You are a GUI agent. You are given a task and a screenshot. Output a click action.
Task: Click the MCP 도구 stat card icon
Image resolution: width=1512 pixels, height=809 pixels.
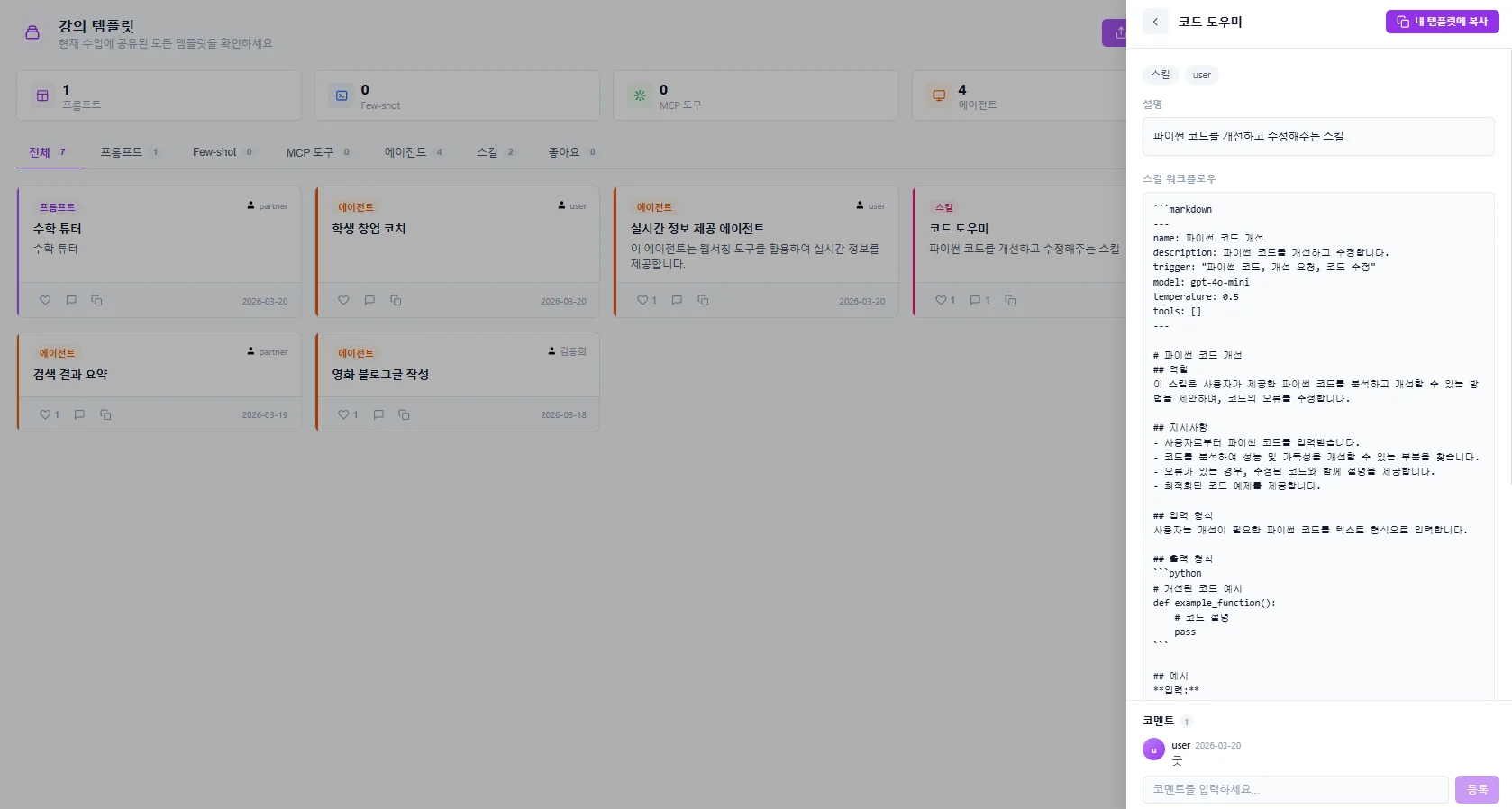pyautogui.click(x=640, y=95)
